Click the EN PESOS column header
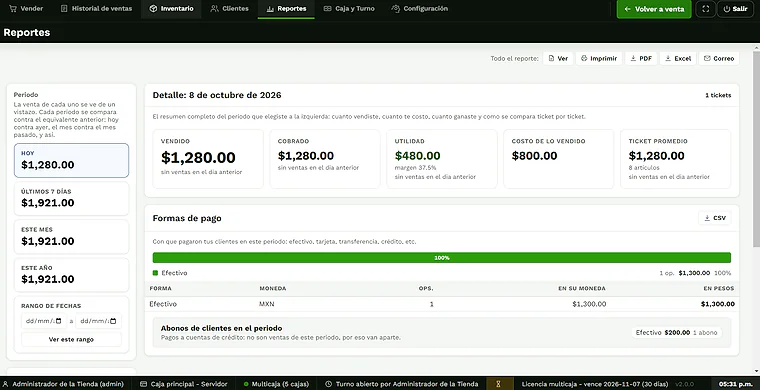The height and width of the screenshot is (390, 760). tap(719, 288)
